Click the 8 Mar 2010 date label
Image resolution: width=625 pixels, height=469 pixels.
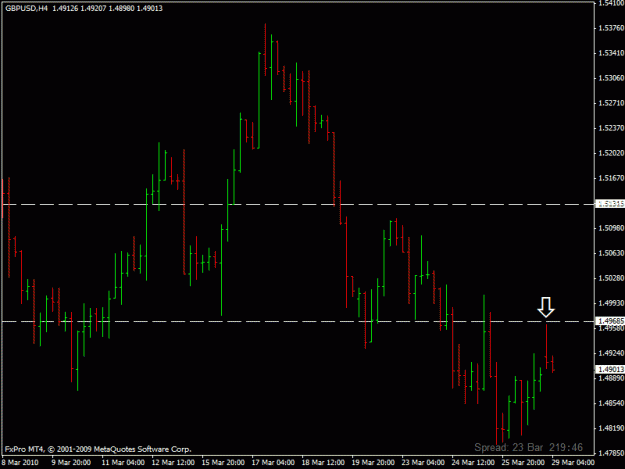point(20,462)
